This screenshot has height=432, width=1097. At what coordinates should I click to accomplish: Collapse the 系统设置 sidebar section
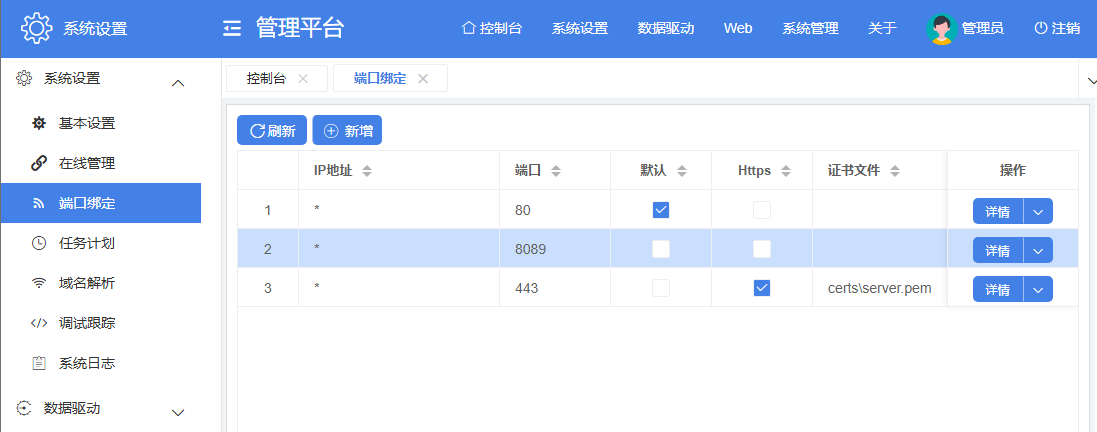coord(178,83)
